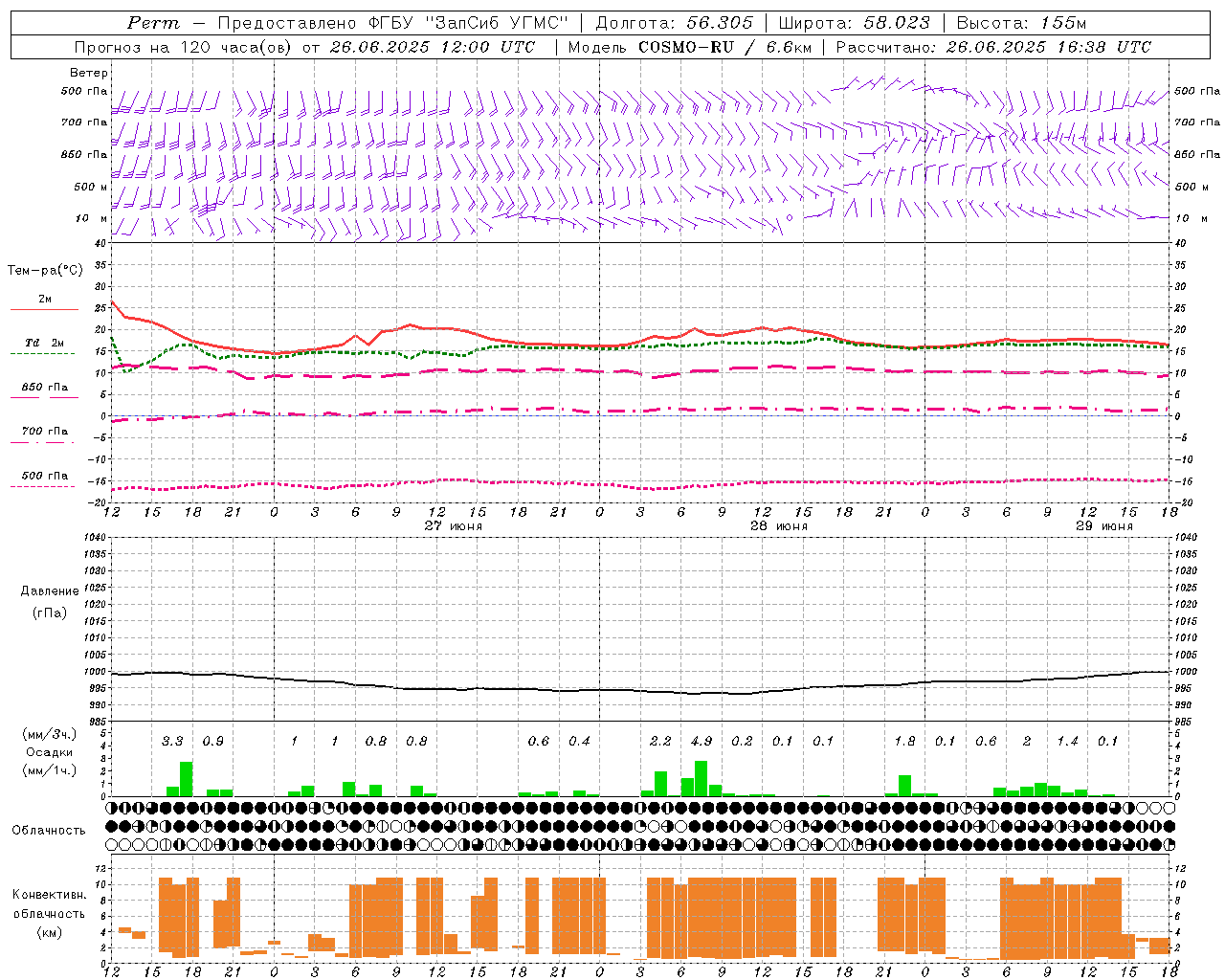Screen dimensions: 1225x980
Task: Click the precipitation total "0.2"
Action: point(742,741)
